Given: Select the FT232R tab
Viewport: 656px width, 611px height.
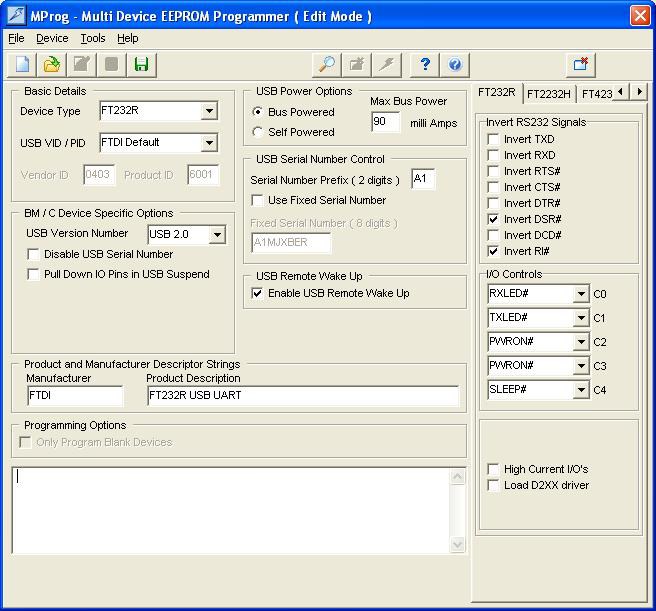Looking at the screenshot, I should pos(497,92).
